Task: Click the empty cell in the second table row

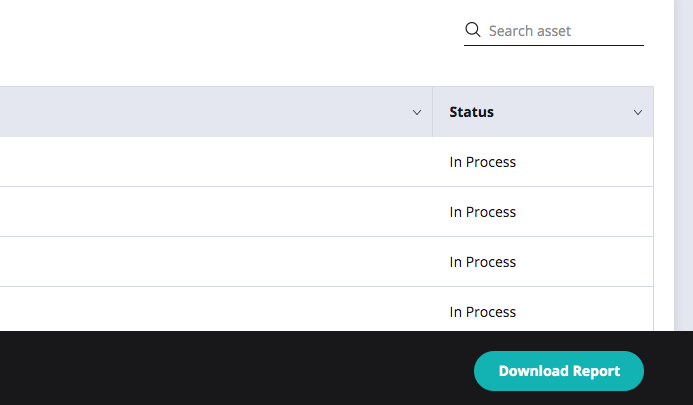Action: point(216,212)
